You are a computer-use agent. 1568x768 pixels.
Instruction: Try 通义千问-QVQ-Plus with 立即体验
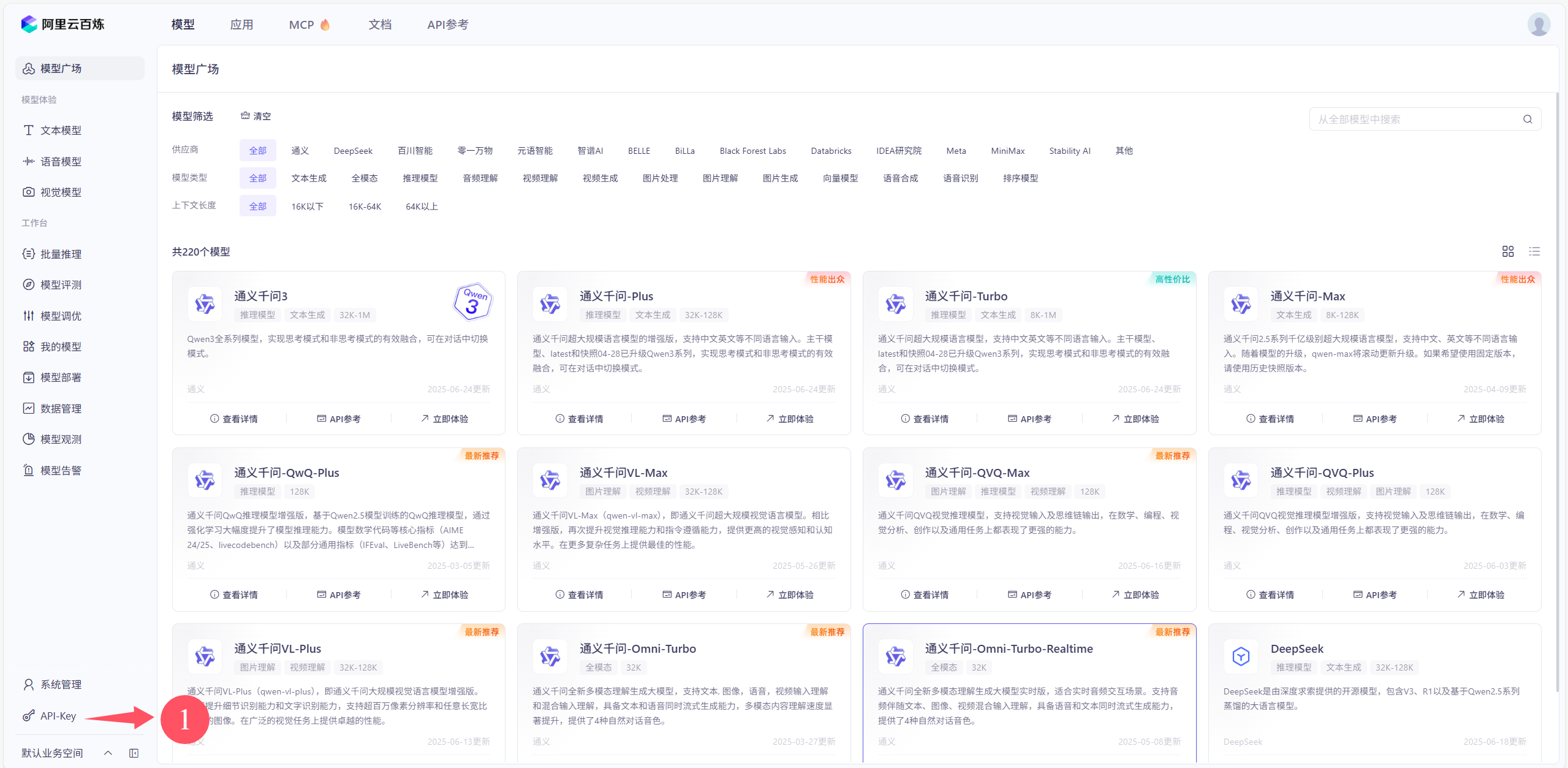point(1480,595)
